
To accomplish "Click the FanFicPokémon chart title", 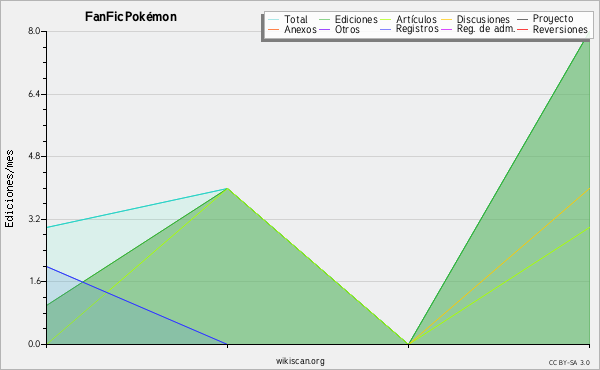I will coord(131,17).
